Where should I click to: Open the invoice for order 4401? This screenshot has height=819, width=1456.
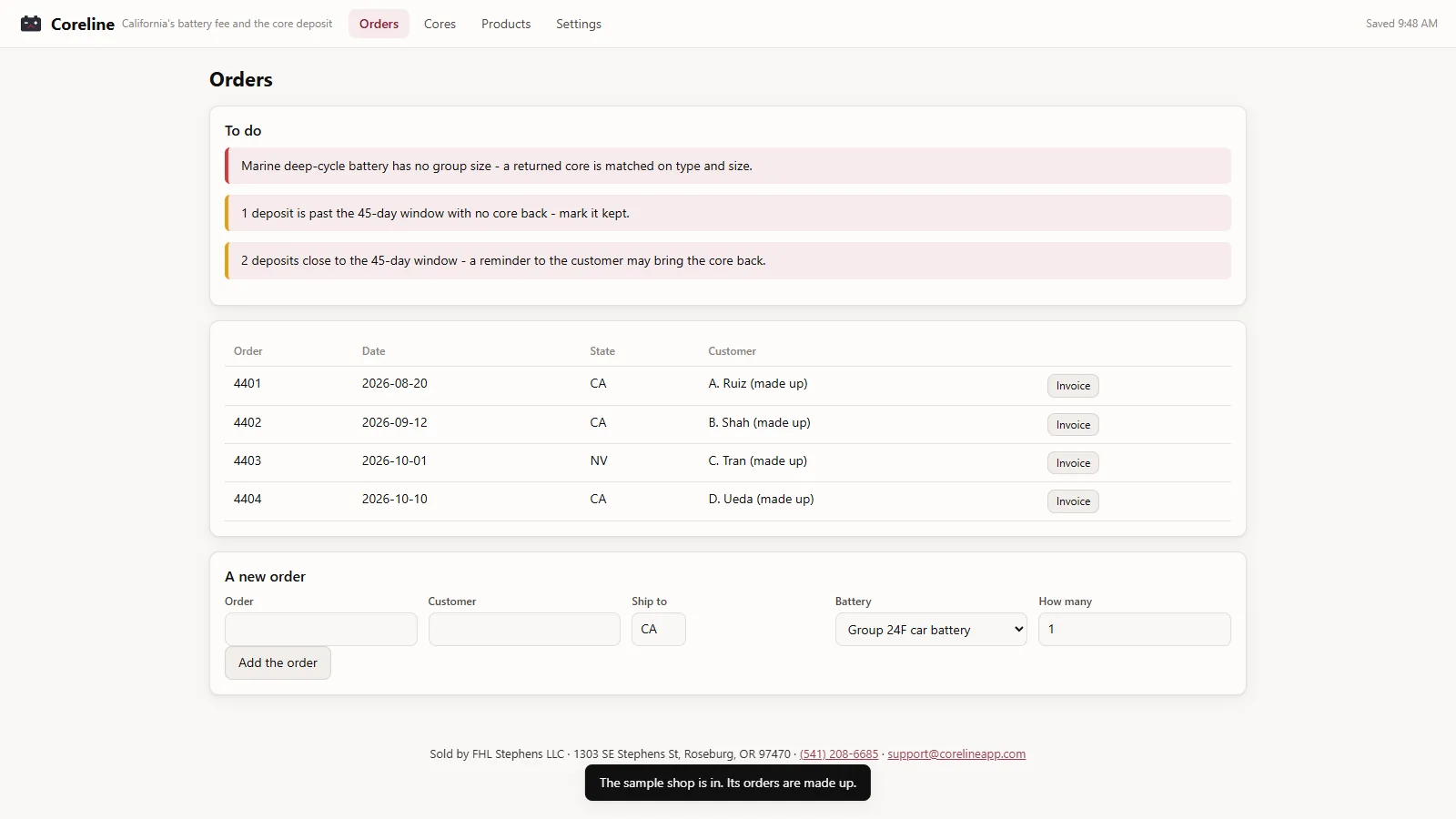point(1073,386)
